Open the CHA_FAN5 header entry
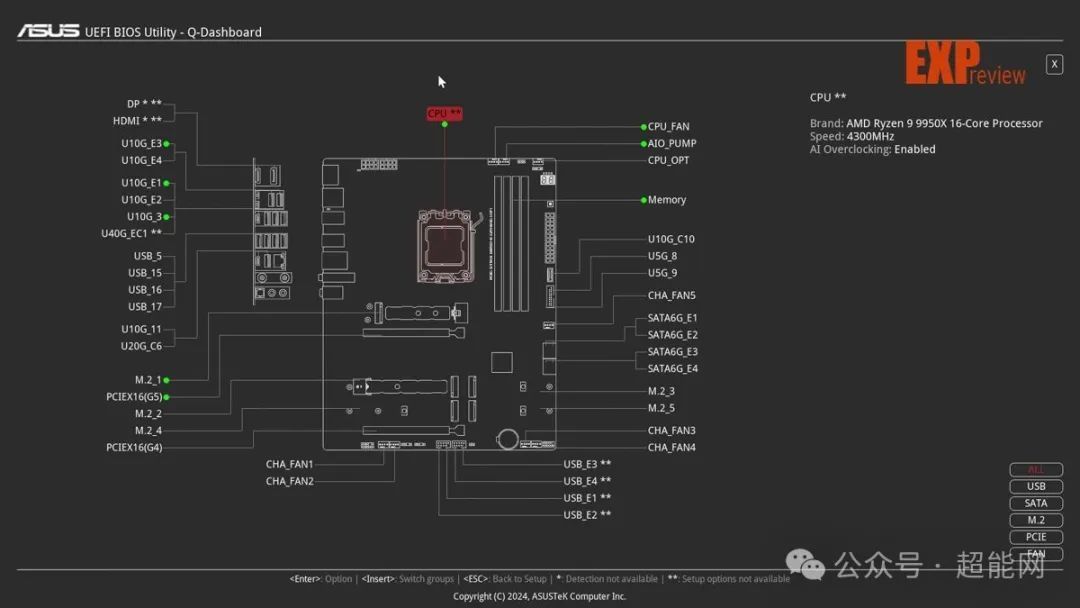The width and height of the screenshot is (1080, 608). (672, 295)
